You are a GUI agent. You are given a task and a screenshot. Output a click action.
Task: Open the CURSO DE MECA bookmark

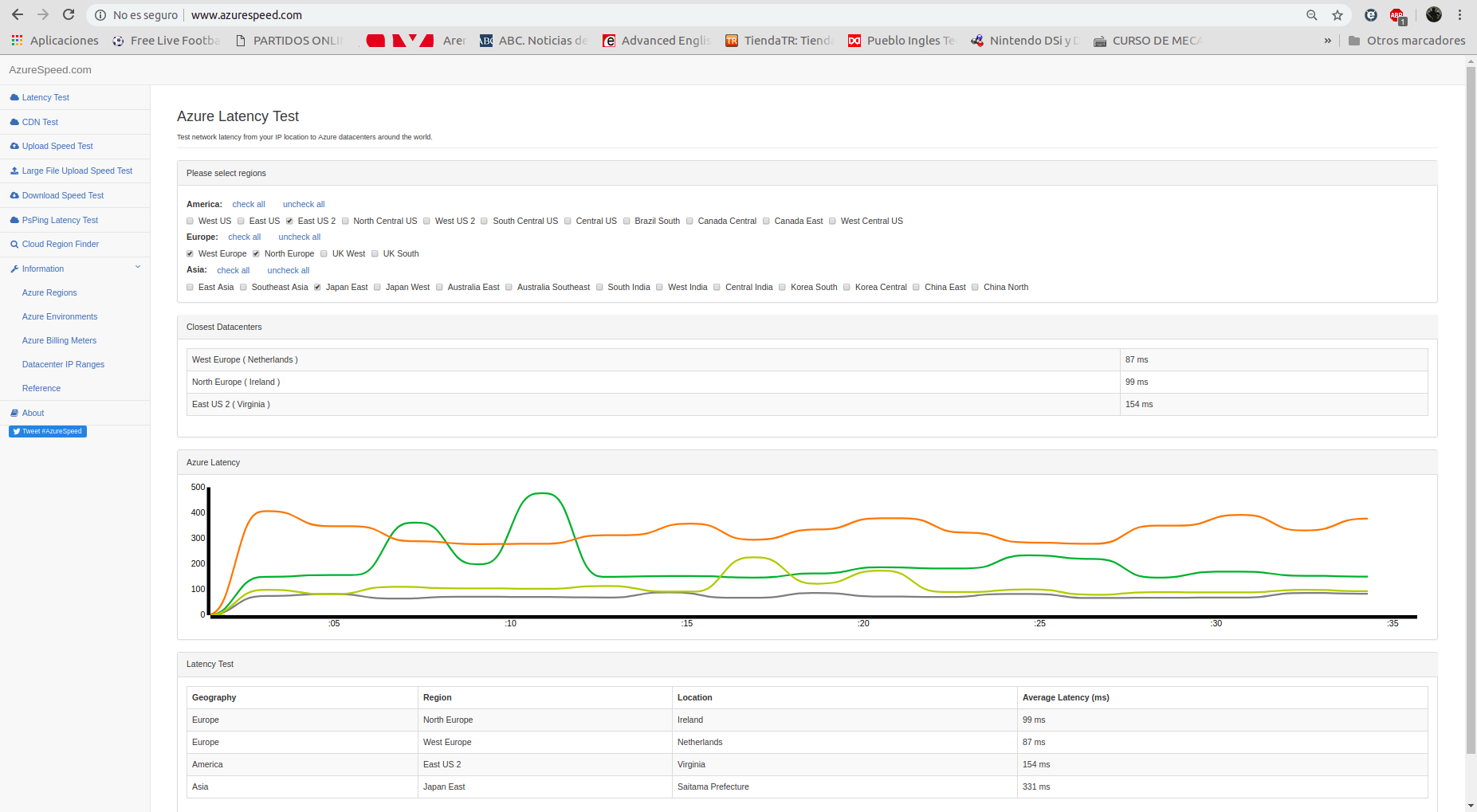(1147, 41)
